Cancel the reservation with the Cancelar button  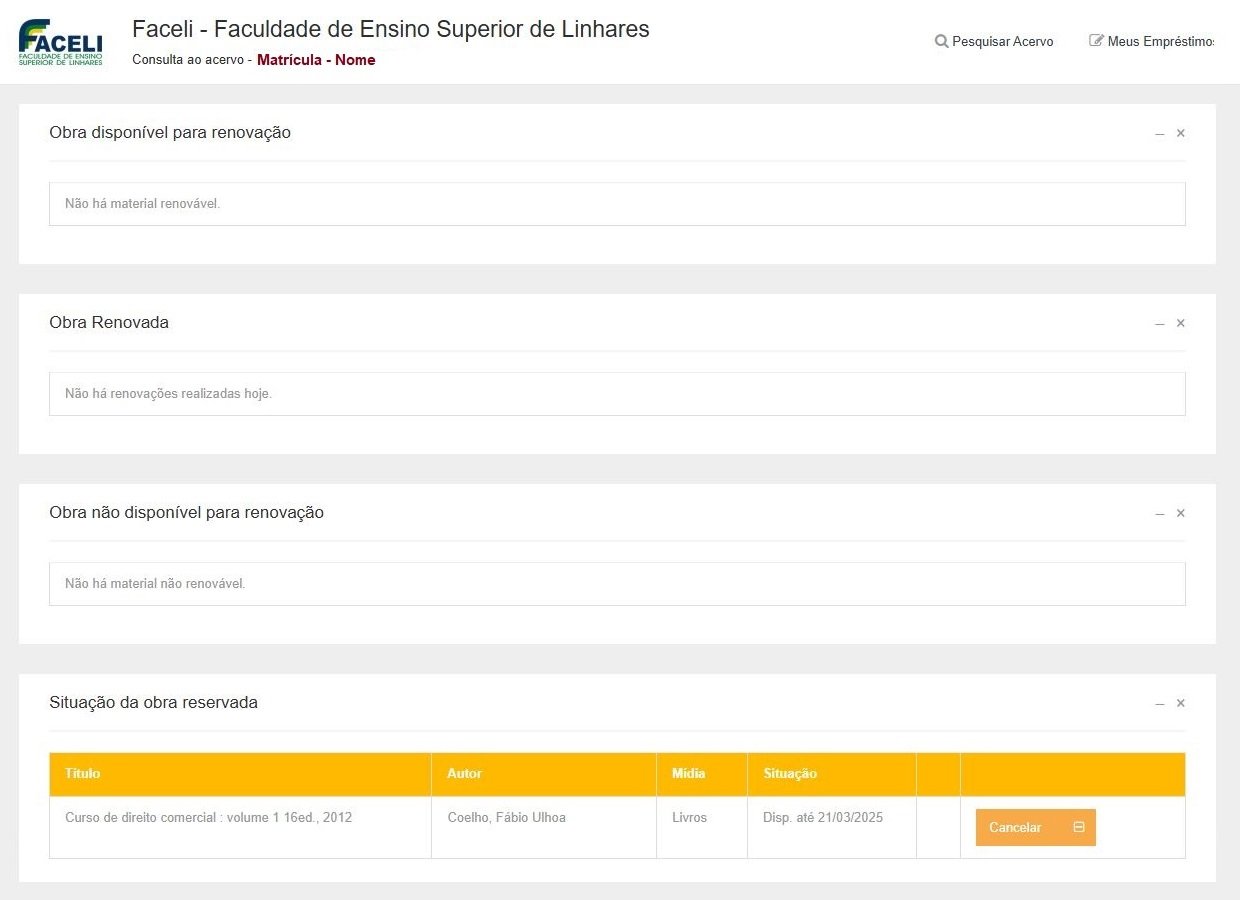point(1015,828)
